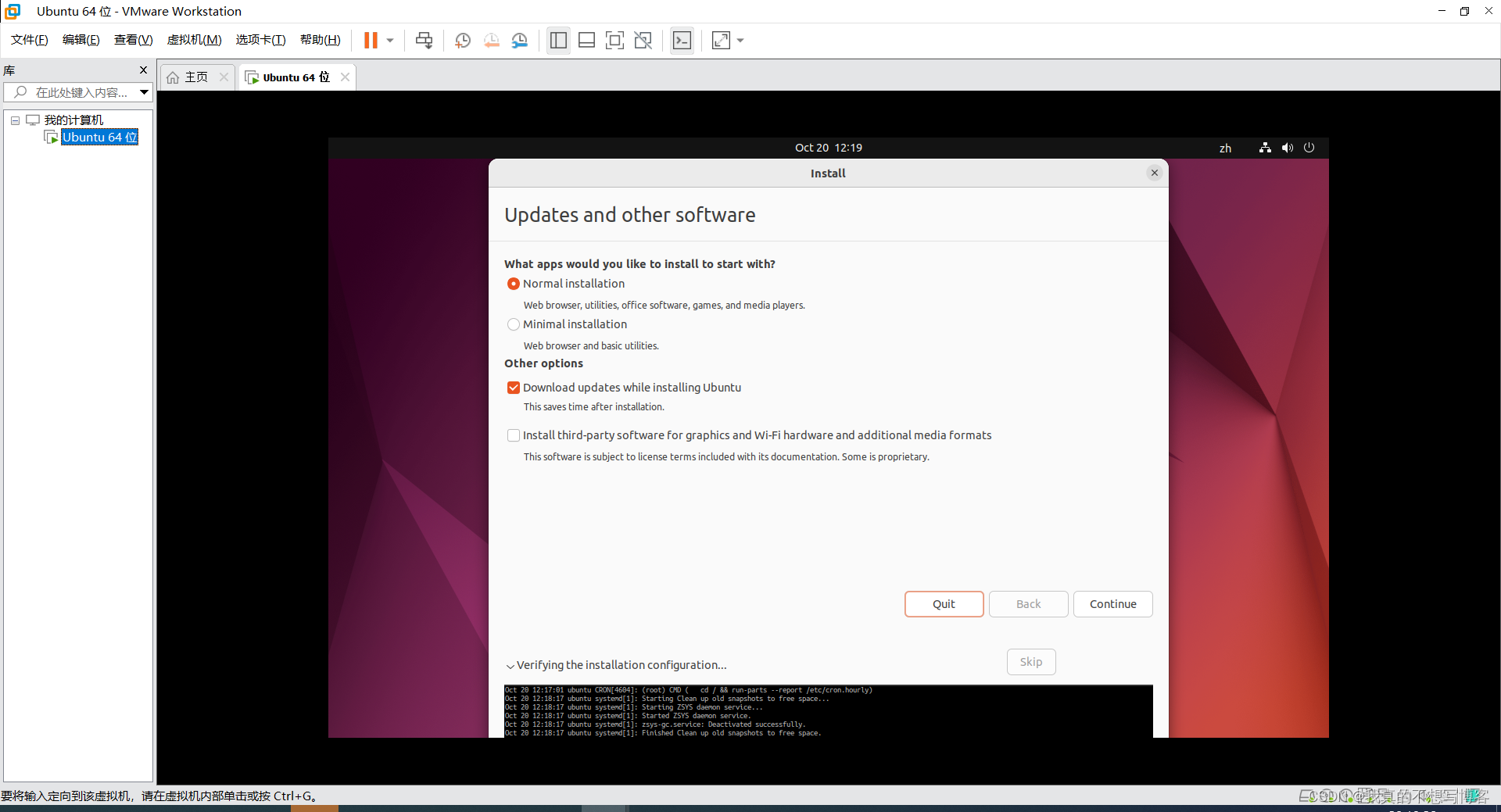This screenshot has width=1501, height=812.
Task: Open the 编辑(E) menu
Action: point(81,40)
